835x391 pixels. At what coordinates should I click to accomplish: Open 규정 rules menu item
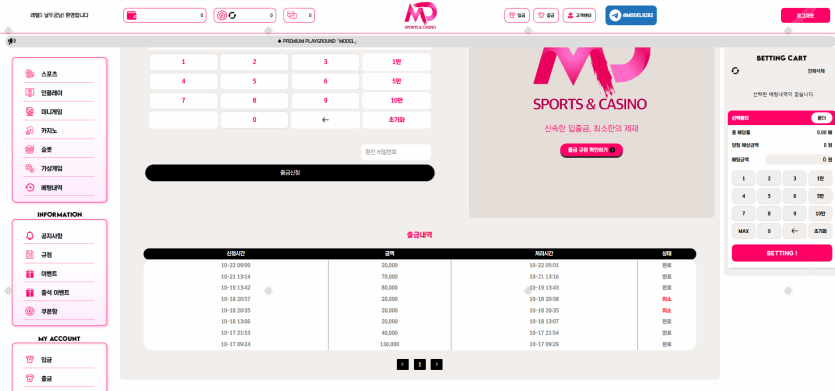click(x=59, y=255)
